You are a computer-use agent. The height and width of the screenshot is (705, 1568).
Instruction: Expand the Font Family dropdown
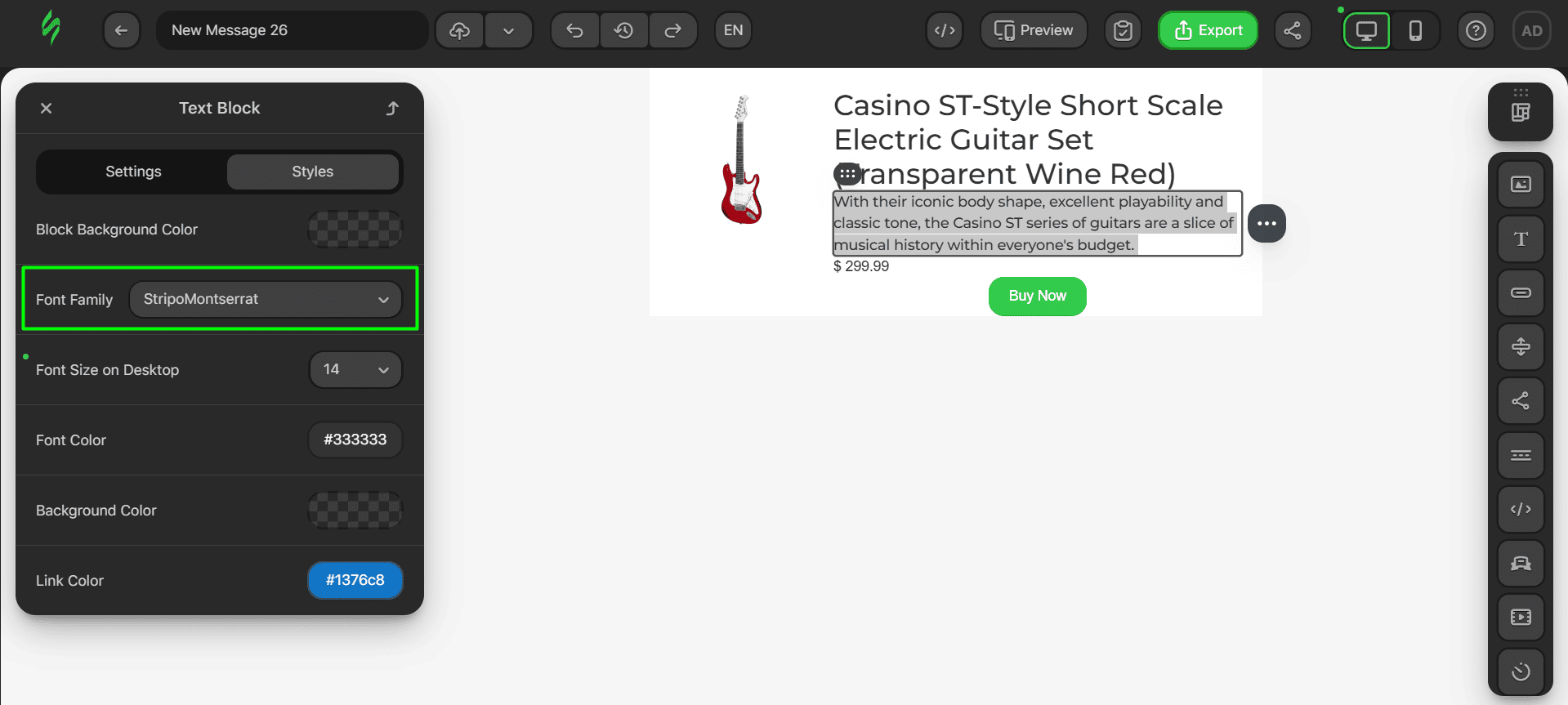[x=266, y=299]
